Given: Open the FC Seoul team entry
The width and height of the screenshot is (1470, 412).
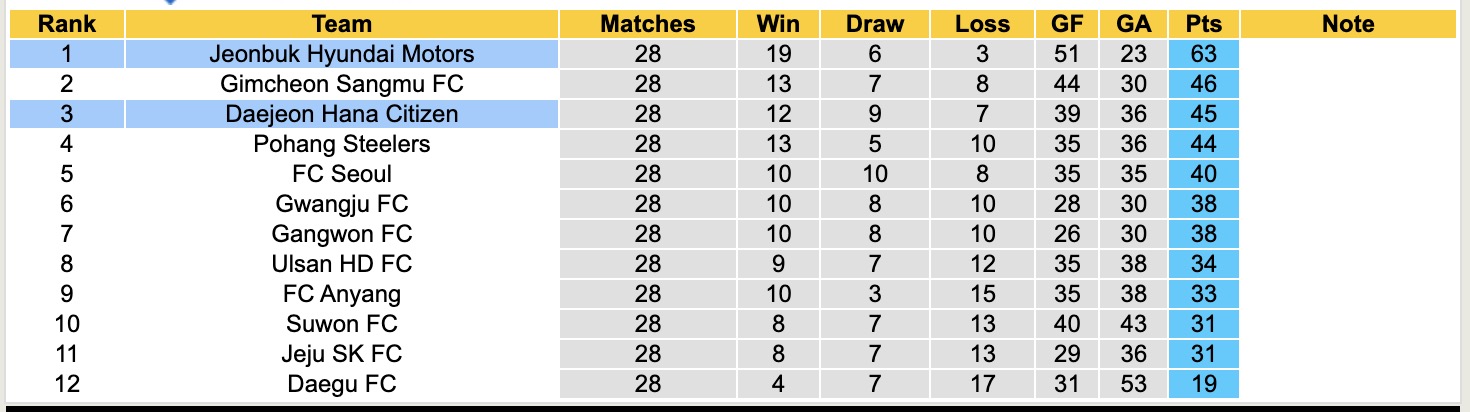Looking at the screenshot, I should pyautogui.click(x=342, y=174).
